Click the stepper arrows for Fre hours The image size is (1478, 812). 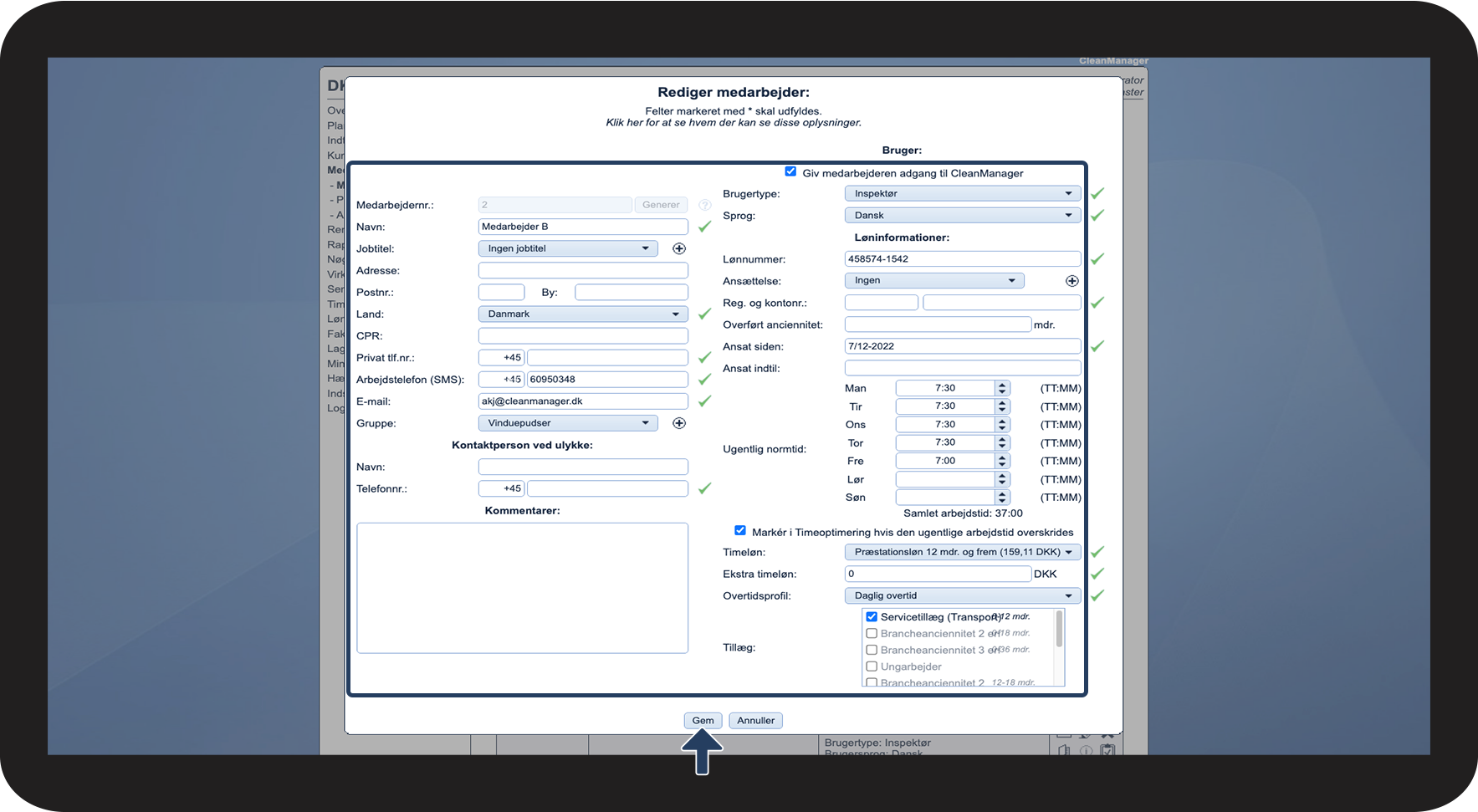(x=1002, y=461)
